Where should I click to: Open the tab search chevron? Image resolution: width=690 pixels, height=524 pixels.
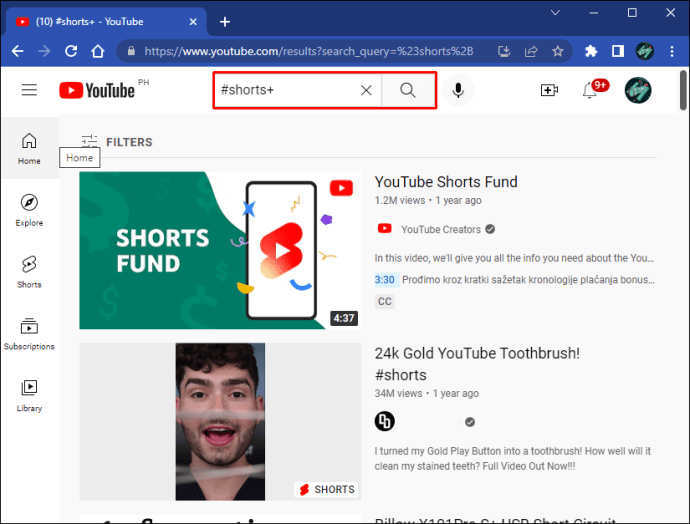[x=555, y=13]
